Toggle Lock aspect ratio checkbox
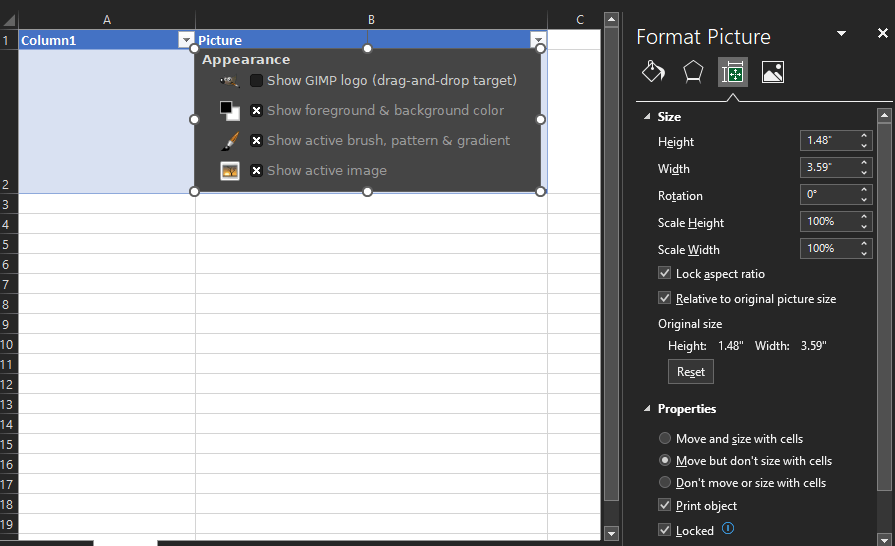The height and width of the screenshot is (546, 895). [x=664, y=273]
